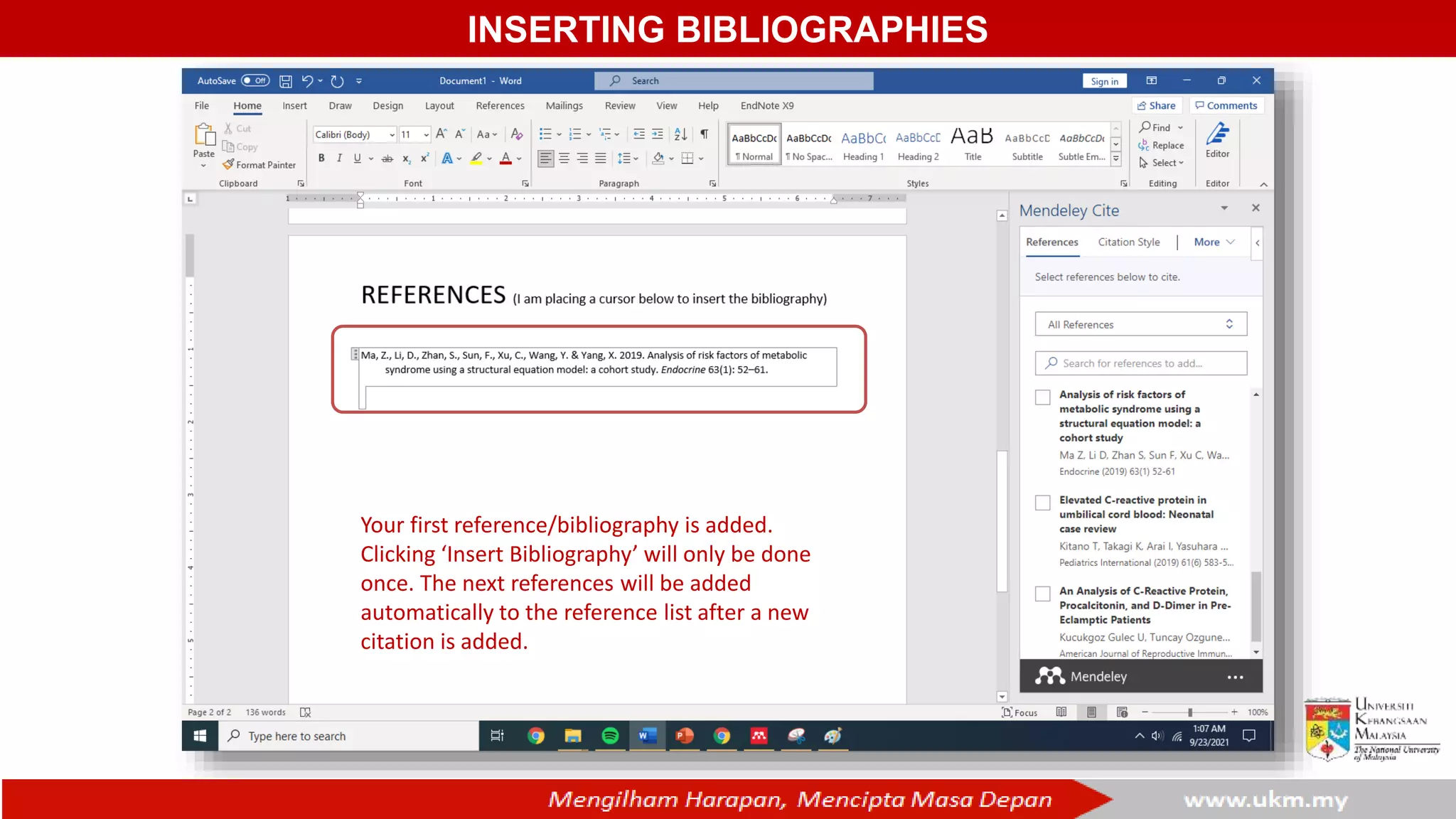The height and width of the screenshot is (819, 1456).
Task: Switch to Read Mode view in status bar
Action: click(x=1061, y=712)
